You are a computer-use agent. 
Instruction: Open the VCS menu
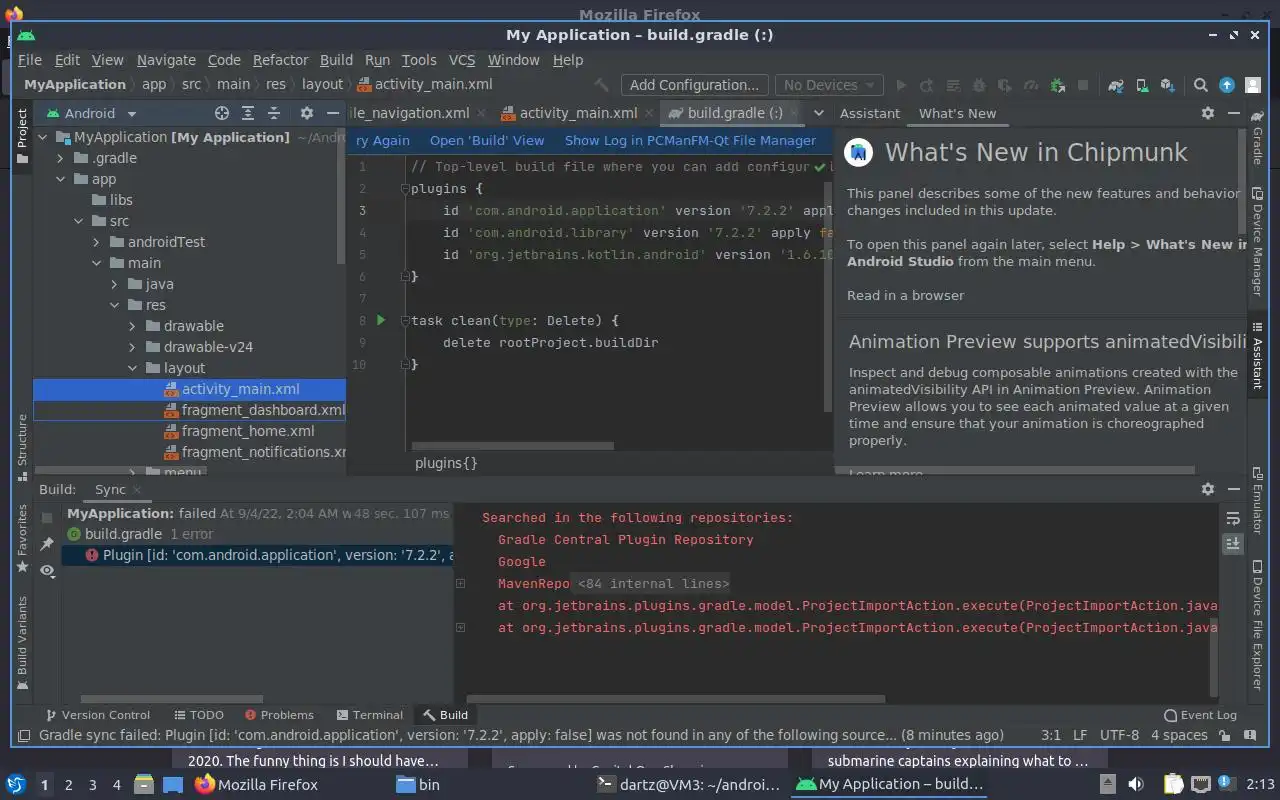click(461, 60)
